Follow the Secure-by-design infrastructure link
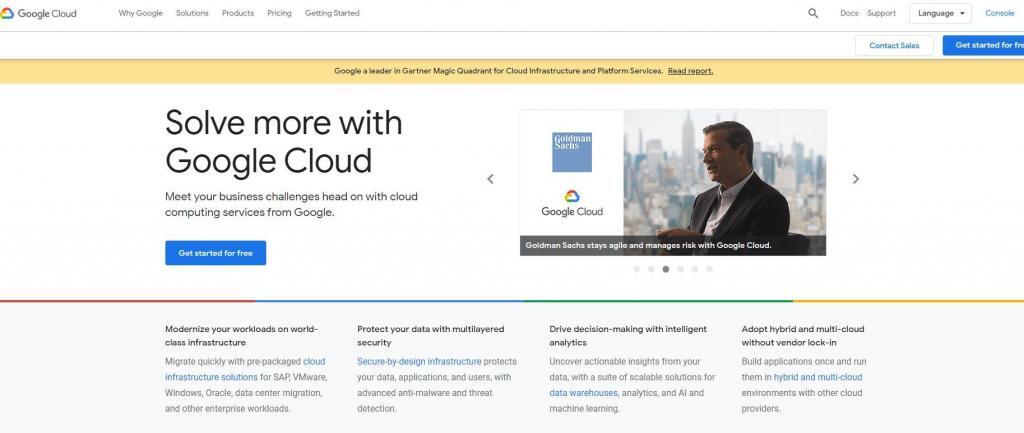The width and height of the screenshot is (1024, 433). [x=419, y=361]
